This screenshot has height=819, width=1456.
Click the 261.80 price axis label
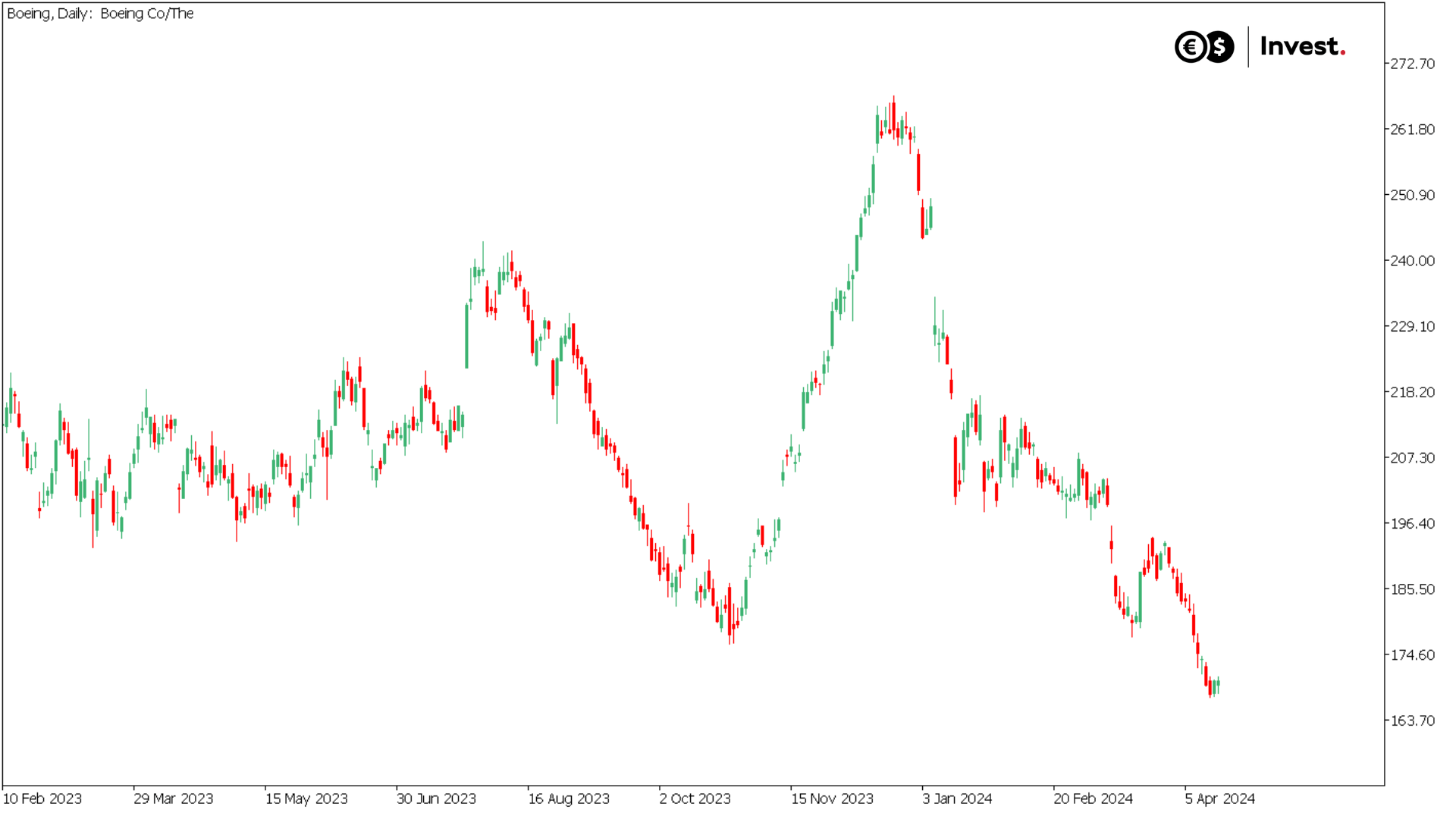1412,130
